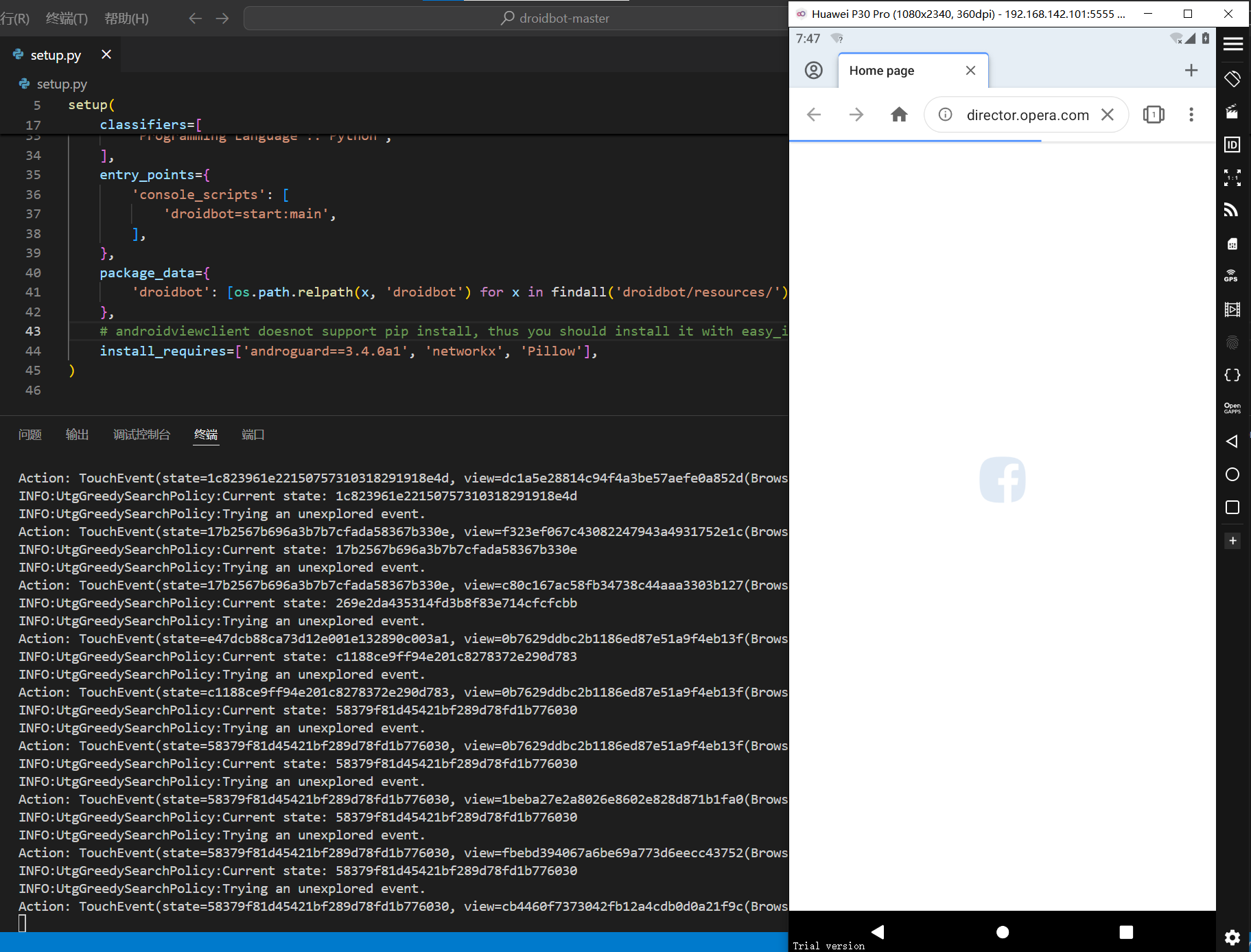Close the Home page browser tab

[970, 71]
